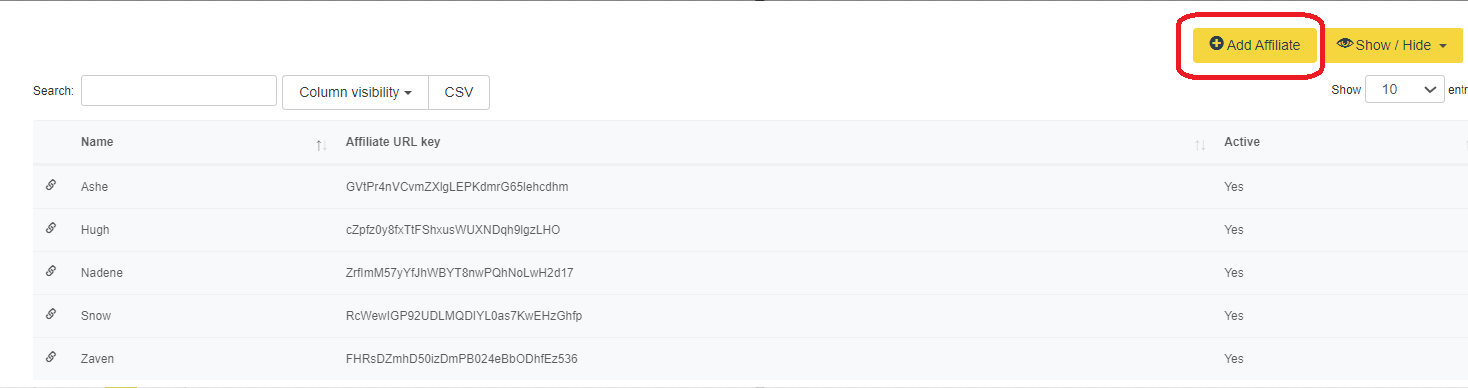Viewport: 1468px width, 388px height.
Task: Click the link icon beside Snow
Action: click(x=51, y=315)
